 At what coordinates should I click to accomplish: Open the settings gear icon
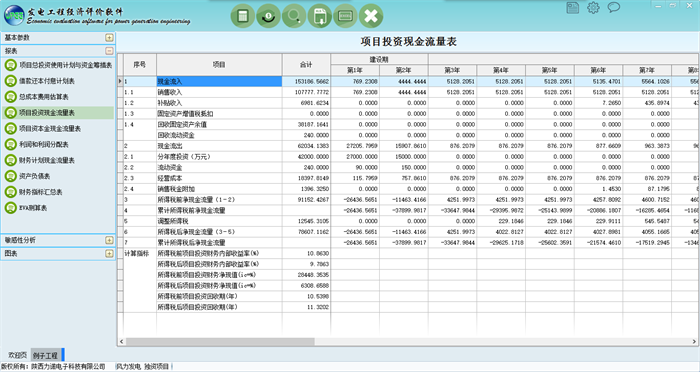(x=593, y=8)
